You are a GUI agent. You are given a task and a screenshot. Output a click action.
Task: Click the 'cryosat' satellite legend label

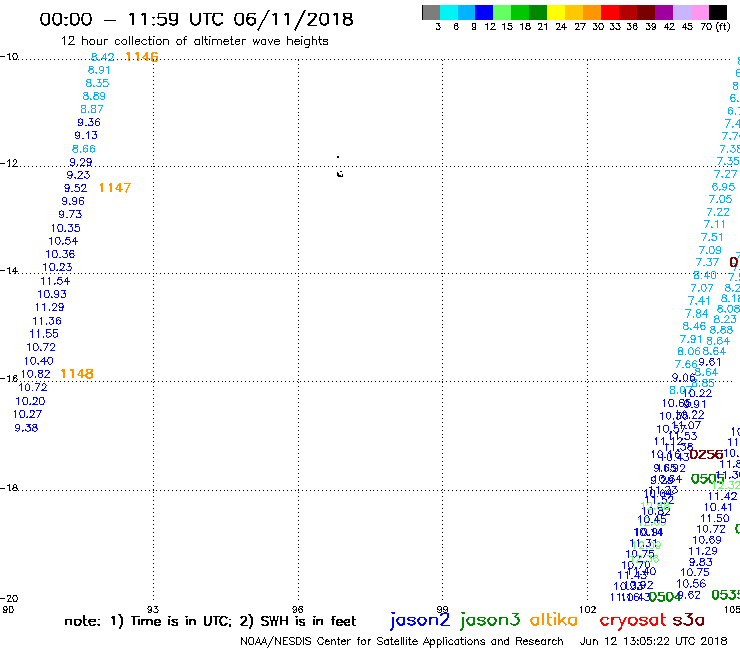pos(633,620)
